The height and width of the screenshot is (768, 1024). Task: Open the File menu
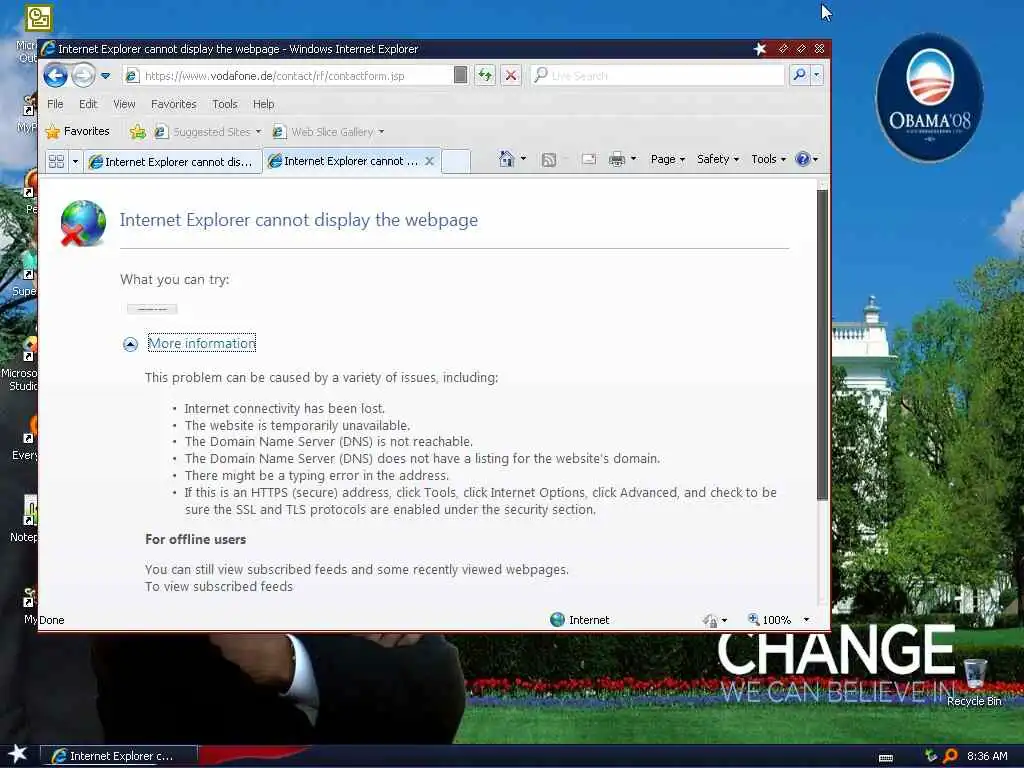[x=56, y=104]
